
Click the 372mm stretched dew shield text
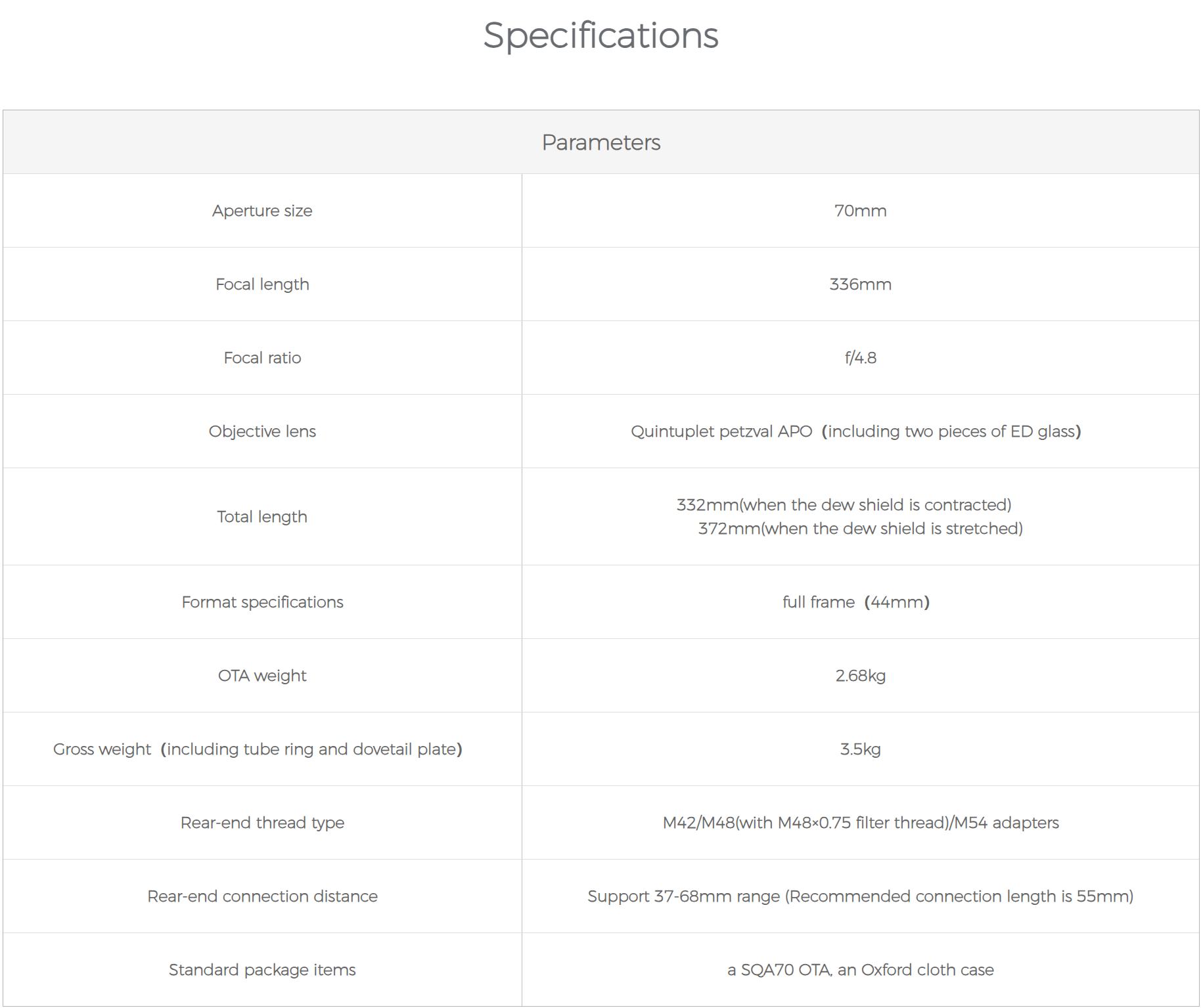860,529
